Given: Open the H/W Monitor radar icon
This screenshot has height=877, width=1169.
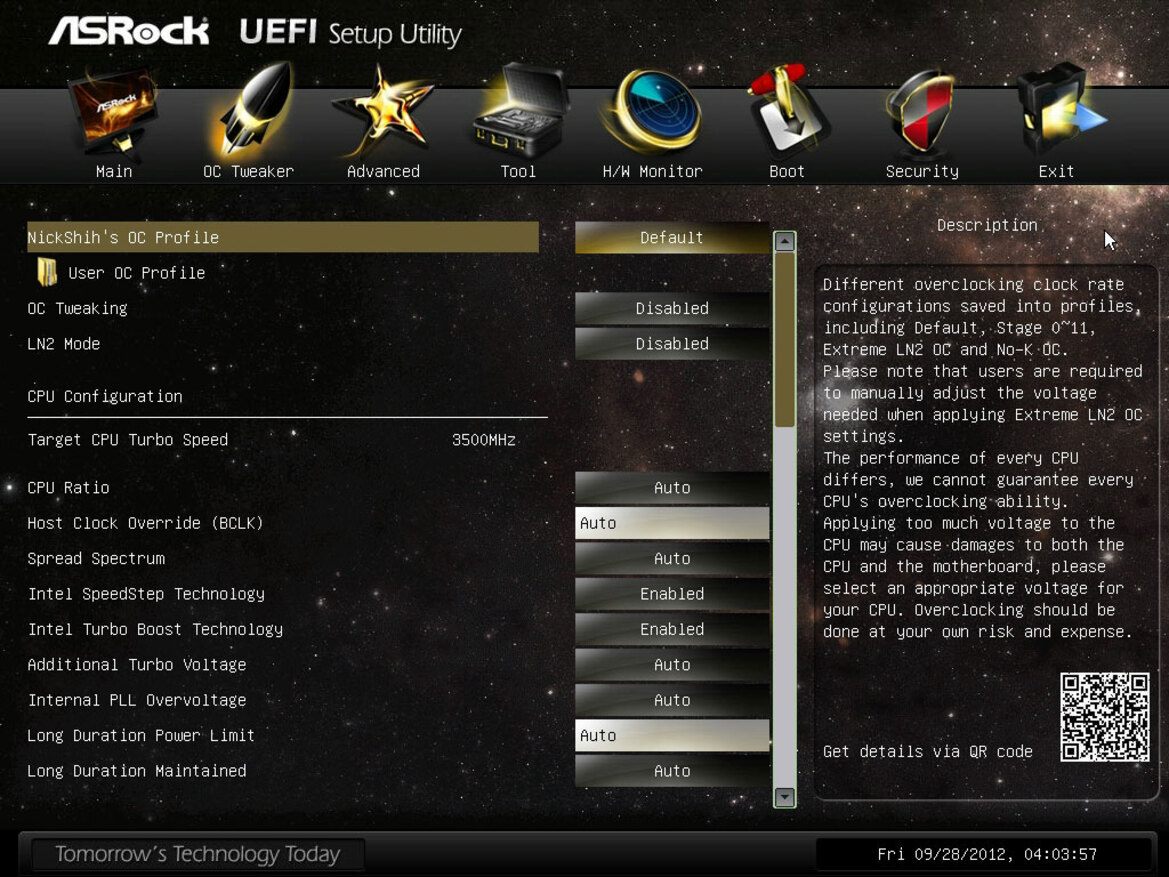Looking at the screenshot, I should [653, 112].
